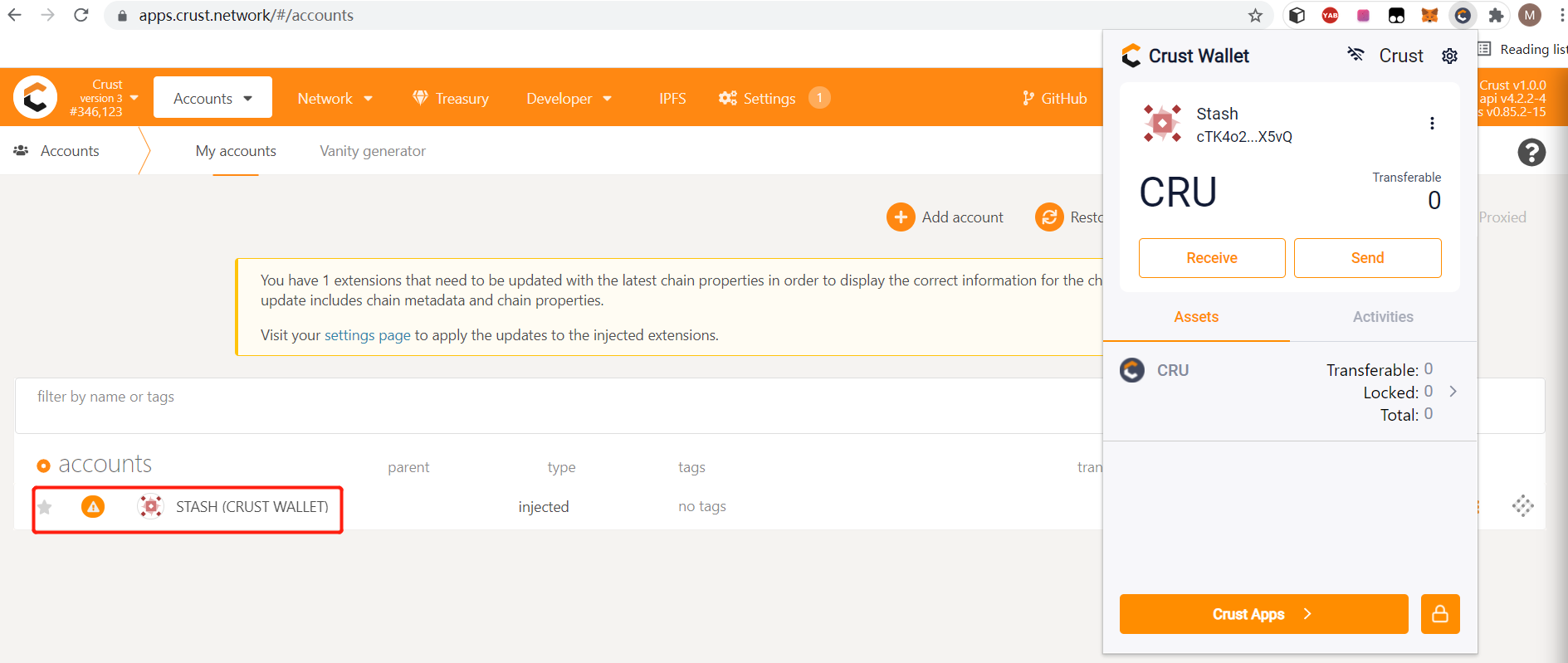The image size is (1568, 663).
Task: Click the browser address bar URL
Action: [246, 15]
